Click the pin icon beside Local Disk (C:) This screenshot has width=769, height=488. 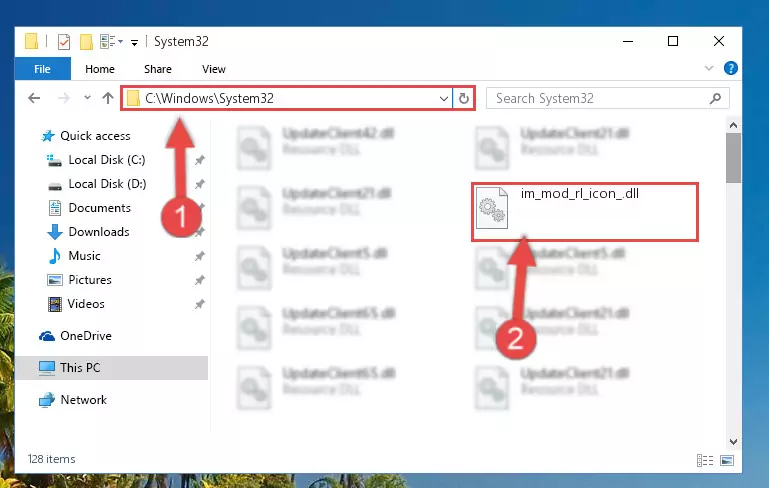(x=200, y=160)
